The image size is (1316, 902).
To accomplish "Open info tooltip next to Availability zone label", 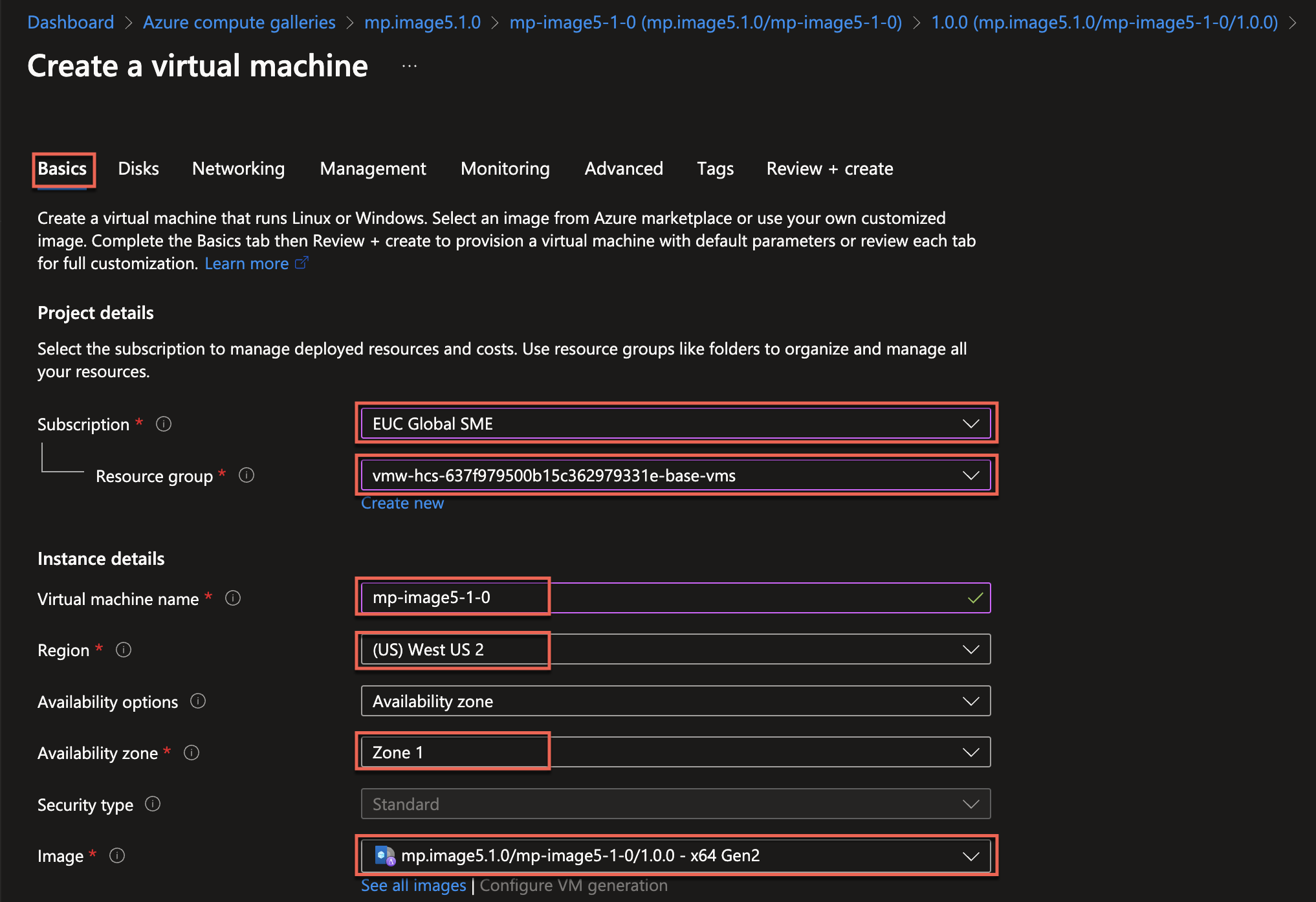I will point(192,753).
